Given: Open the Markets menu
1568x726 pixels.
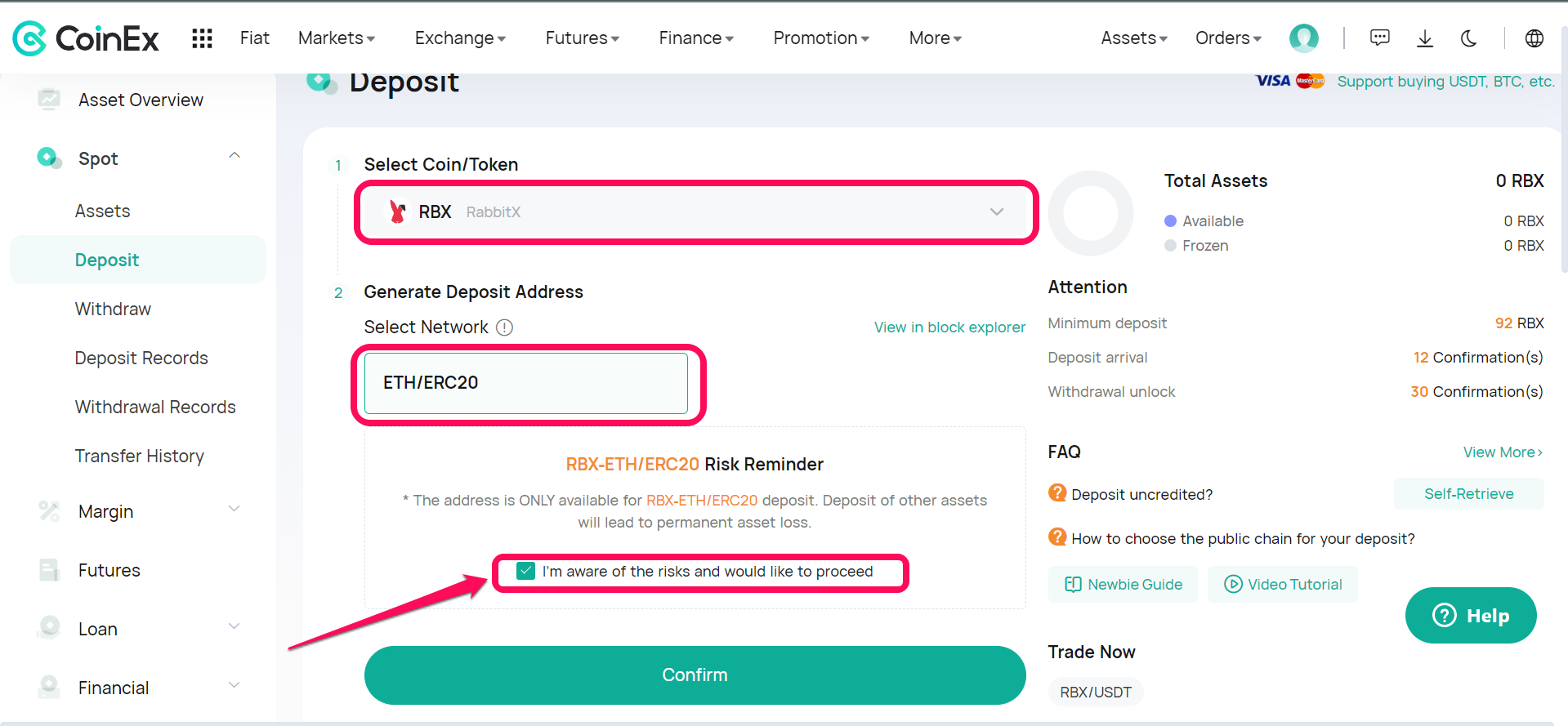Looking at the screenshot, I should pos(337,38).
